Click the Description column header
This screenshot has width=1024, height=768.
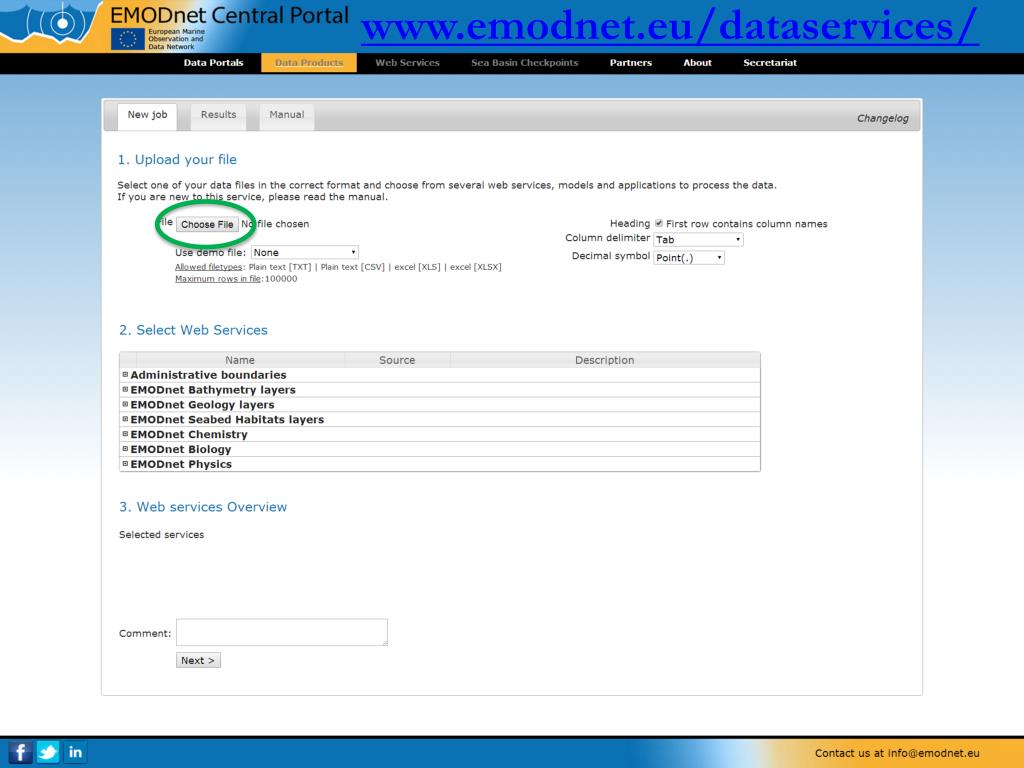click(605, 360)
